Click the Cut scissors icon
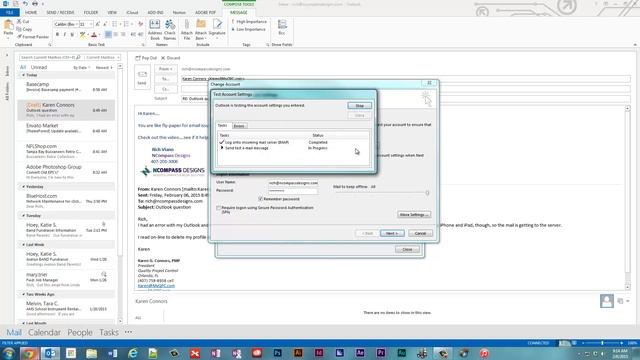640x360 pixels. (19, 21)
